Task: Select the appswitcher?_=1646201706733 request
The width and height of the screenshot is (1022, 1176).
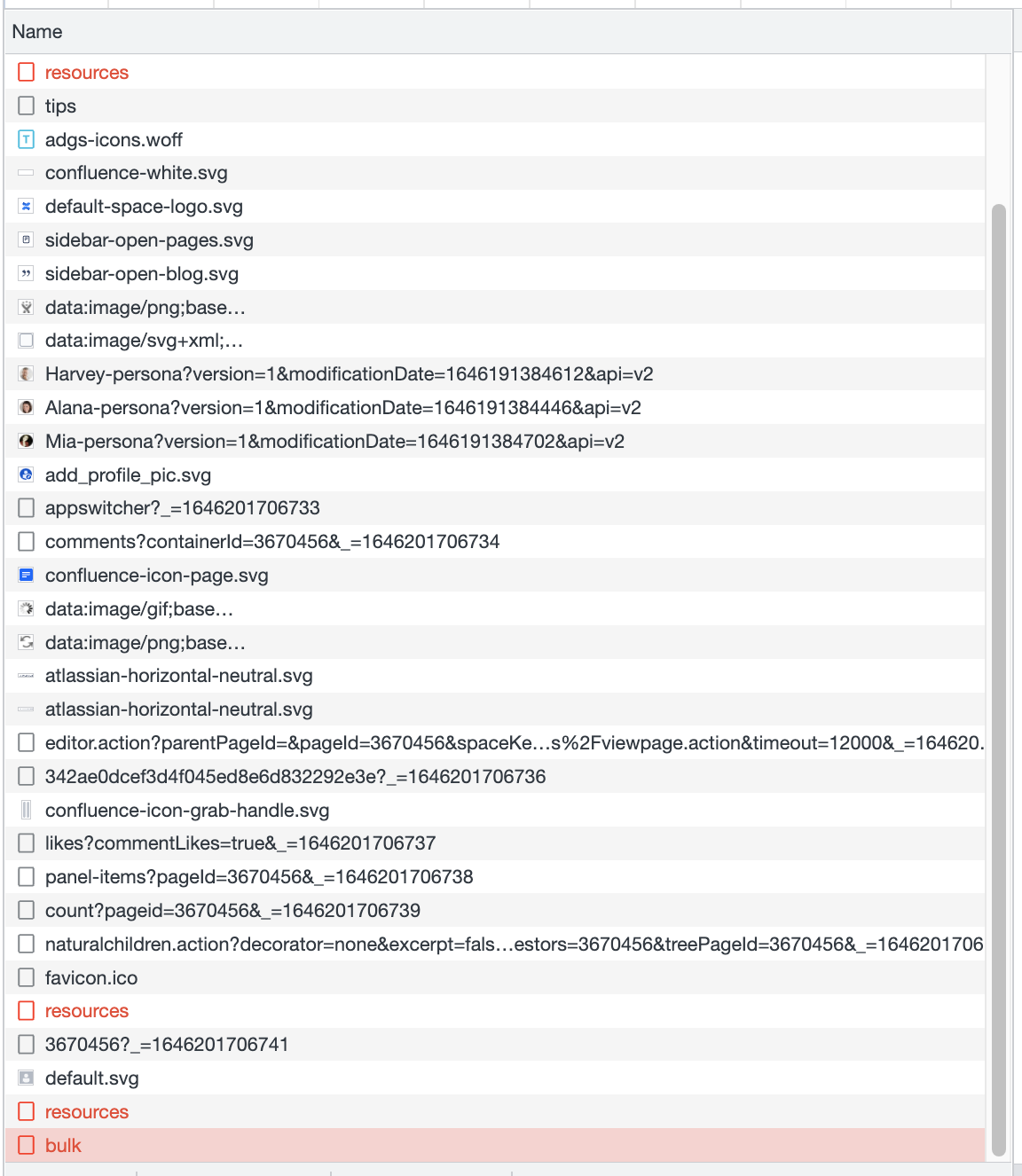Action: pyautogui.click(x=495, y=508)
